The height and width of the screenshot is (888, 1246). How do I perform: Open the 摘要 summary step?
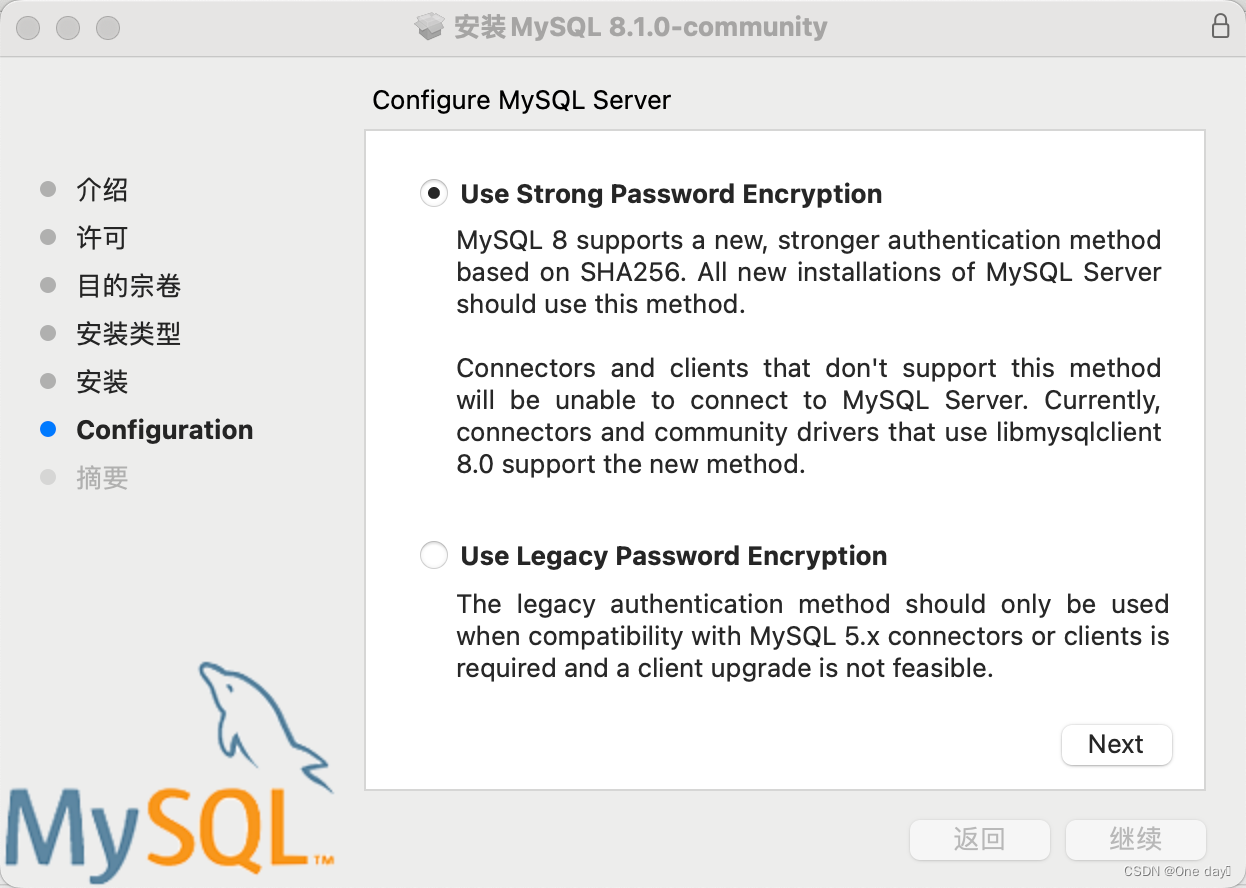(102, 478)
